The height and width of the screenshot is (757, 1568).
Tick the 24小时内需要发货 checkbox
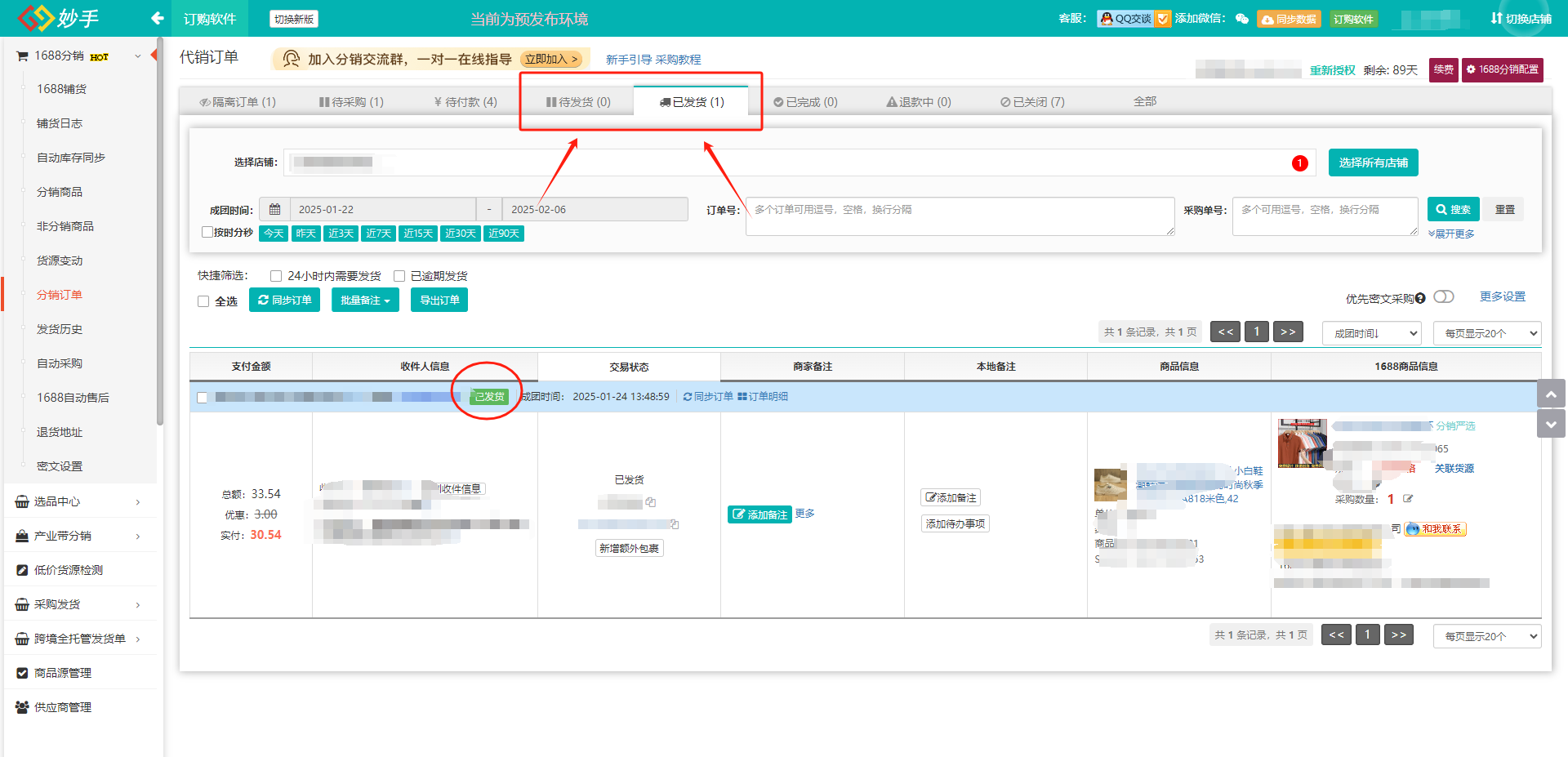tap(276, 276)
